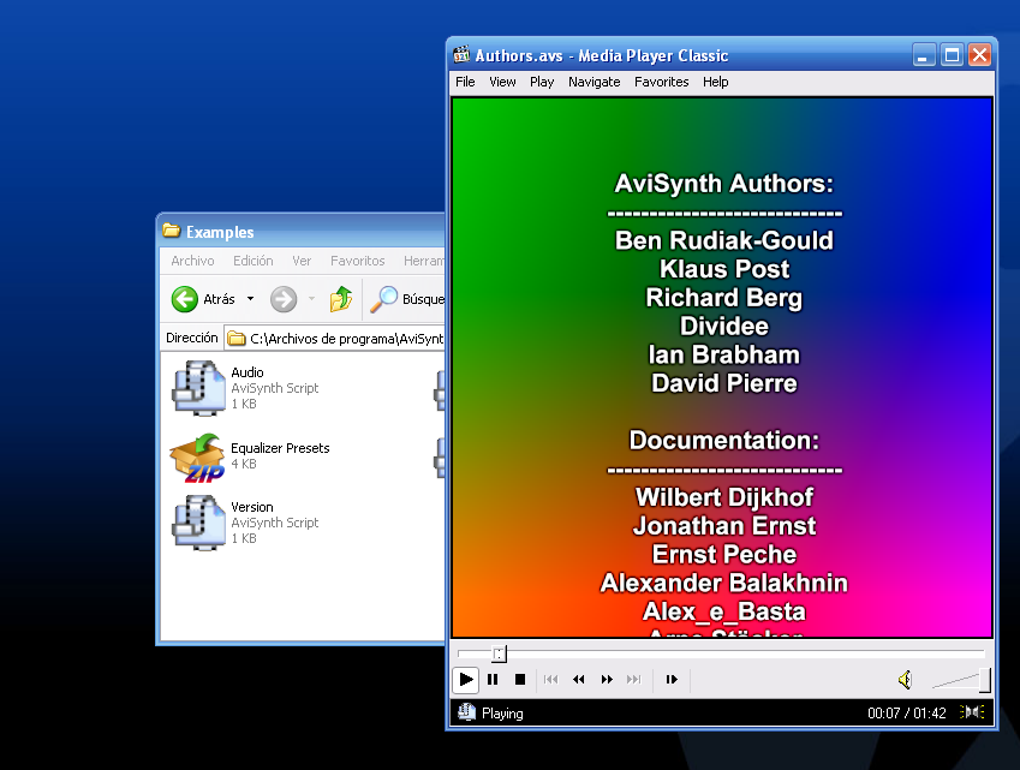Open Ver menu in Examples window

(301, 261)
